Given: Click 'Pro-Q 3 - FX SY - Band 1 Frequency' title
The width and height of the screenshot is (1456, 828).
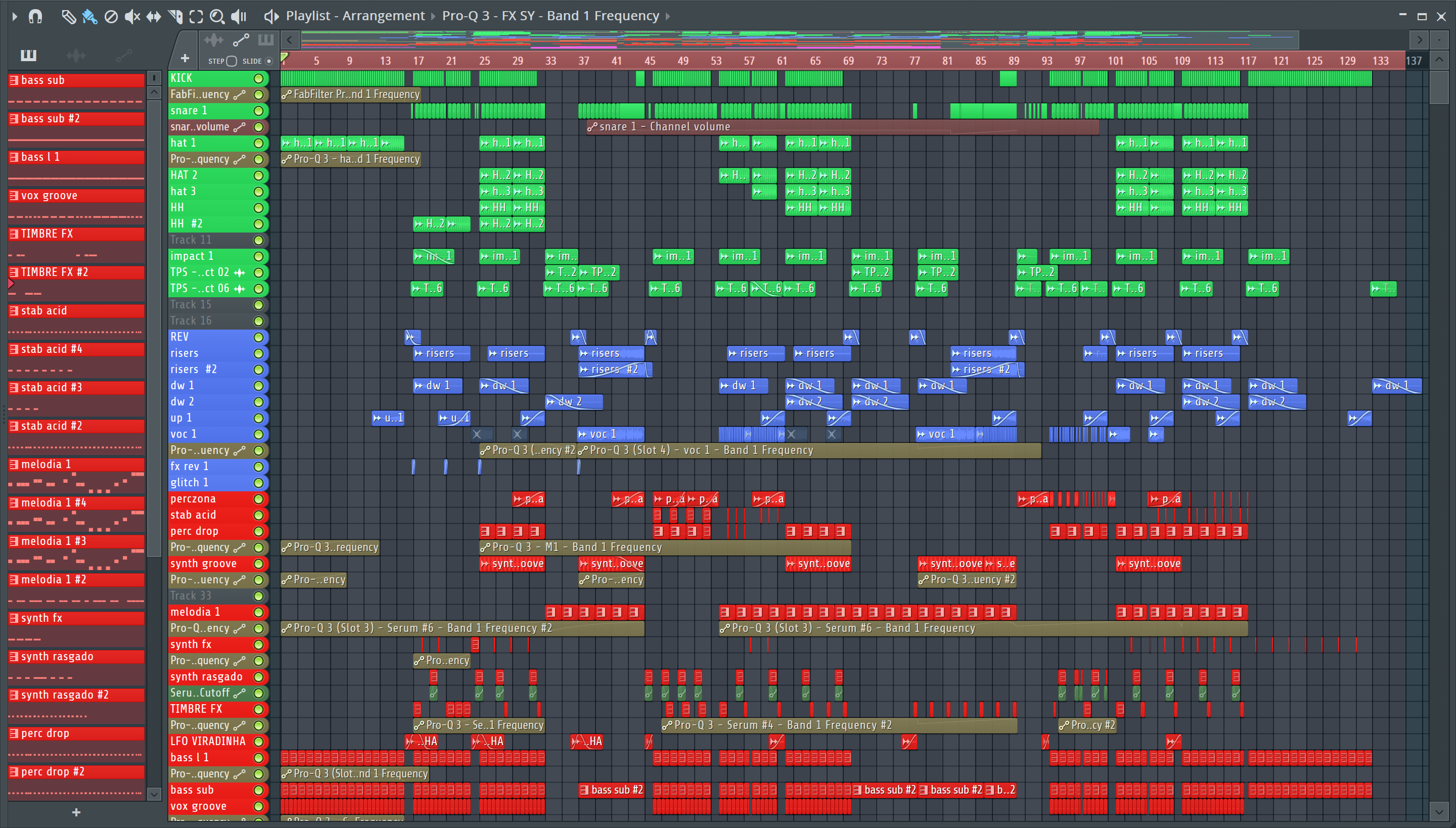Looking at the screenshot, I should (551, 16).
